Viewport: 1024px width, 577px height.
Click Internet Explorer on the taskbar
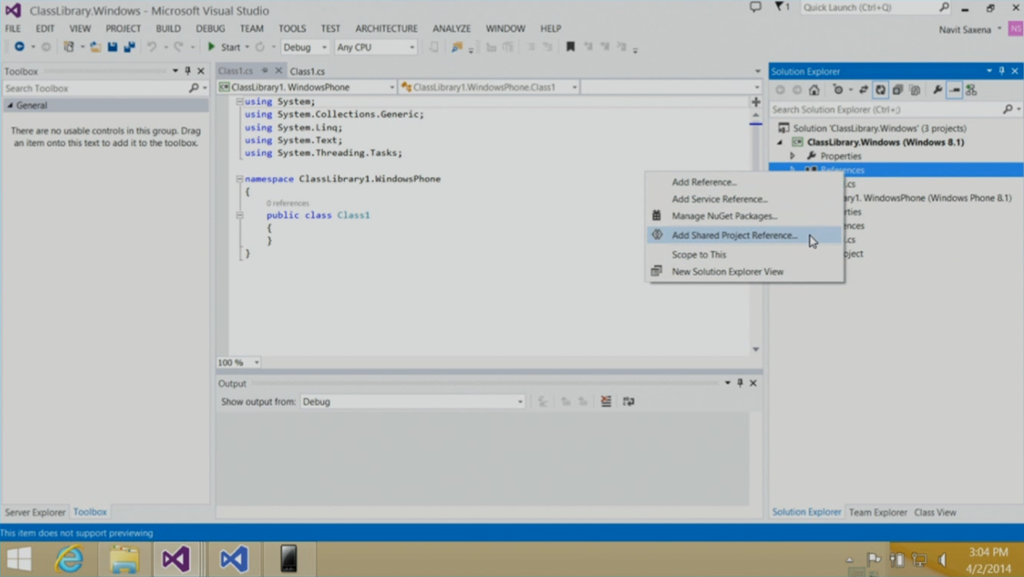69,559
